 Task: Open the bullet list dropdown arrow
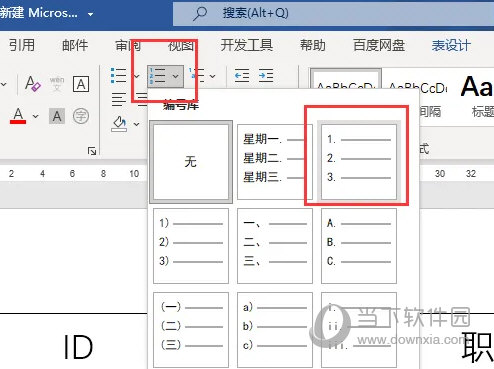(136, 76)
